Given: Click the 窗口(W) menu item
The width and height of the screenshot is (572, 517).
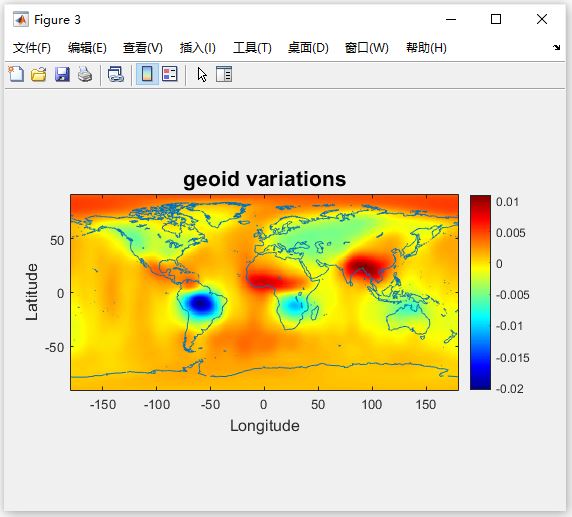Looking at the screenshot, I should point(367,48).
